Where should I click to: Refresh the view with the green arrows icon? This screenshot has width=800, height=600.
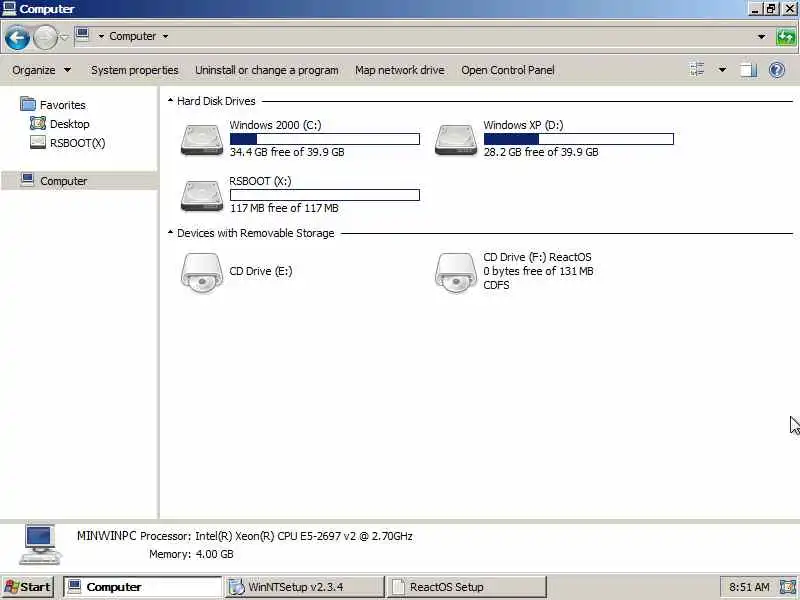786,37
